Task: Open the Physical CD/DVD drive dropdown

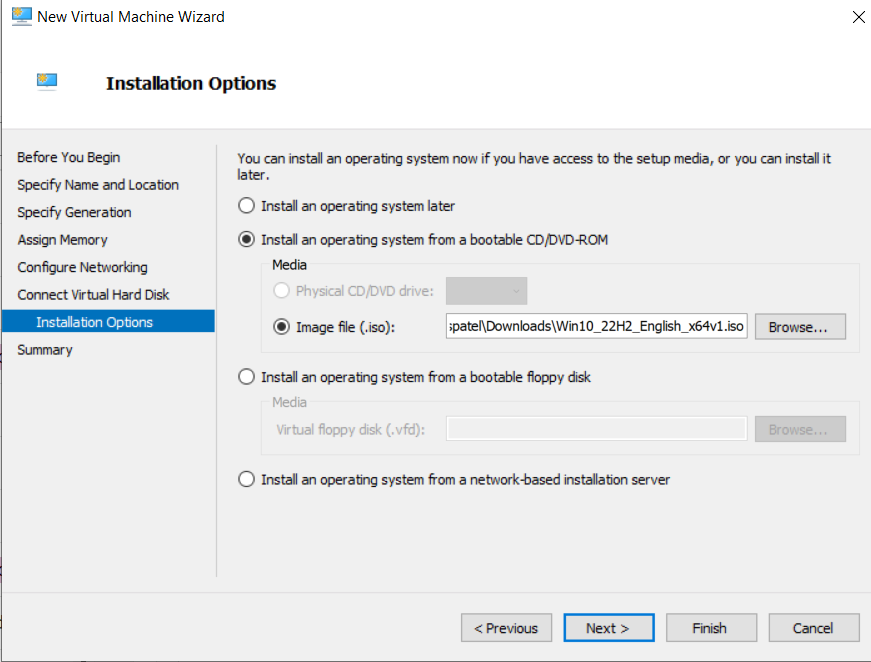Action: coord(486,291)
